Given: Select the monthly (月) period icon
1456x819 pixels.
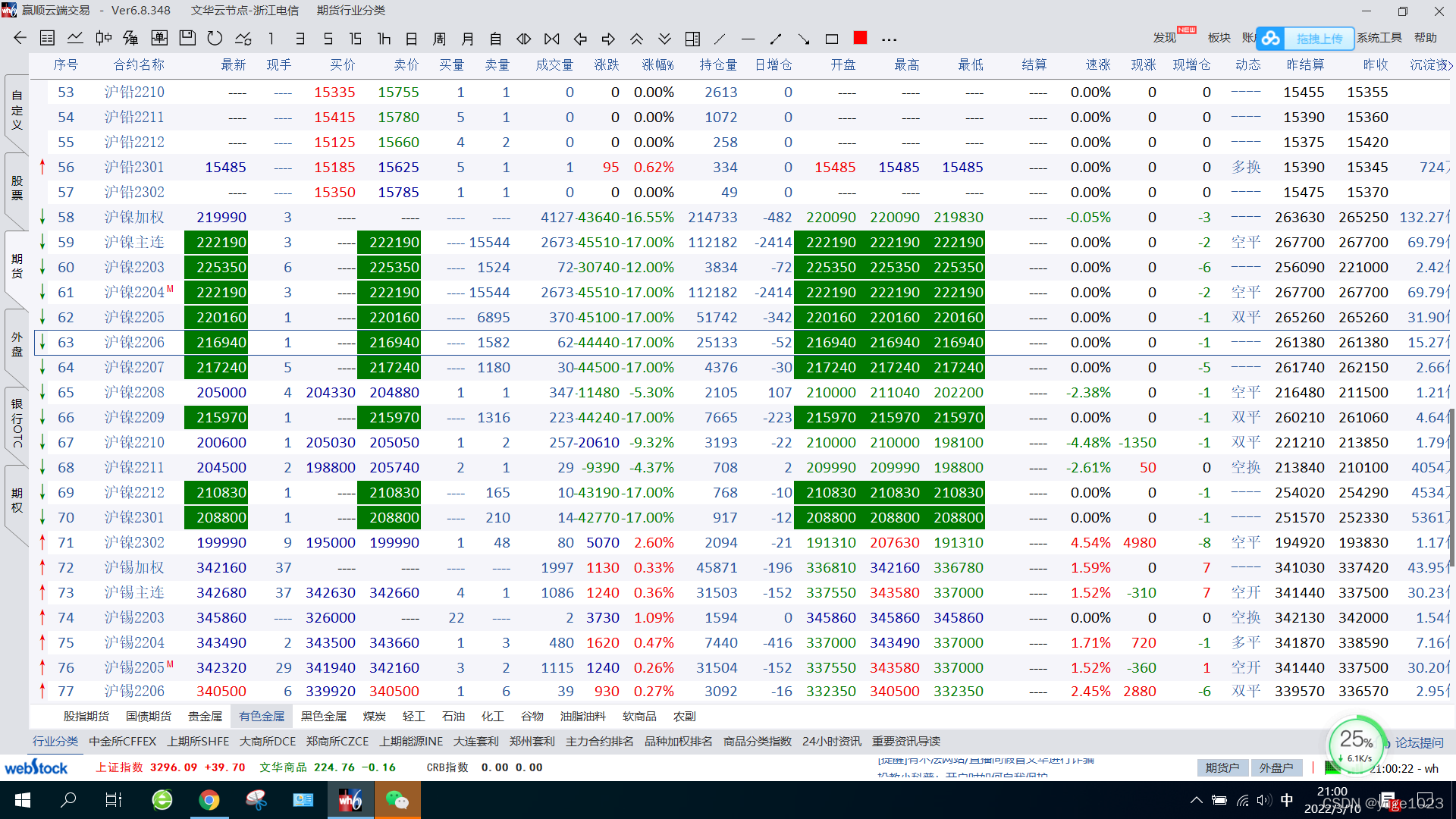Looking at the screenshot, I should [468, 38].
